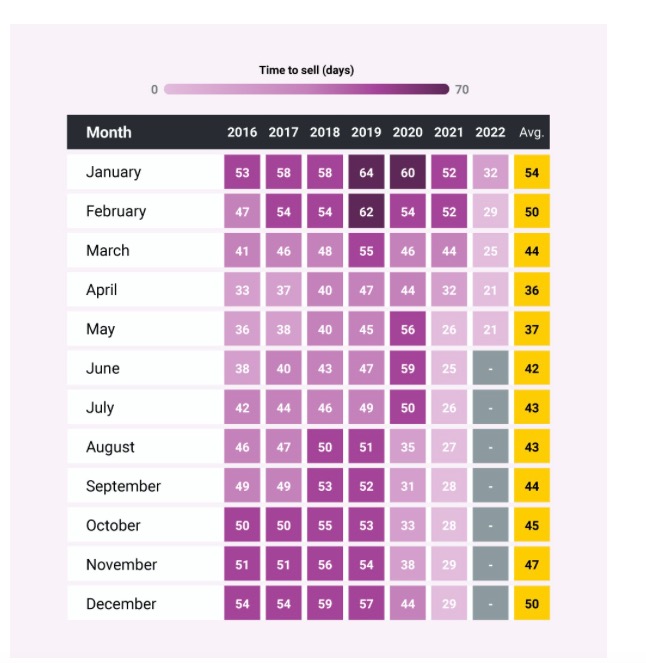The height and width of the screenshot is (663, 646).
Task: Click January 2019 cell showing 64
Action: click(x=366, y=172)
